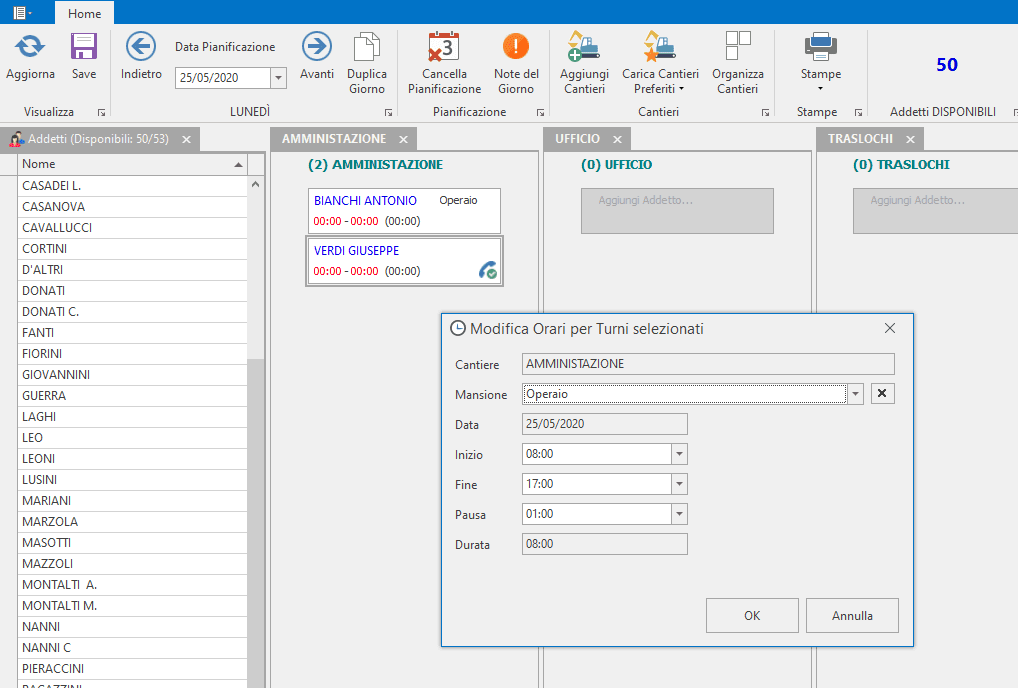Click the Pausa time field 01:00

coord(597,514)
